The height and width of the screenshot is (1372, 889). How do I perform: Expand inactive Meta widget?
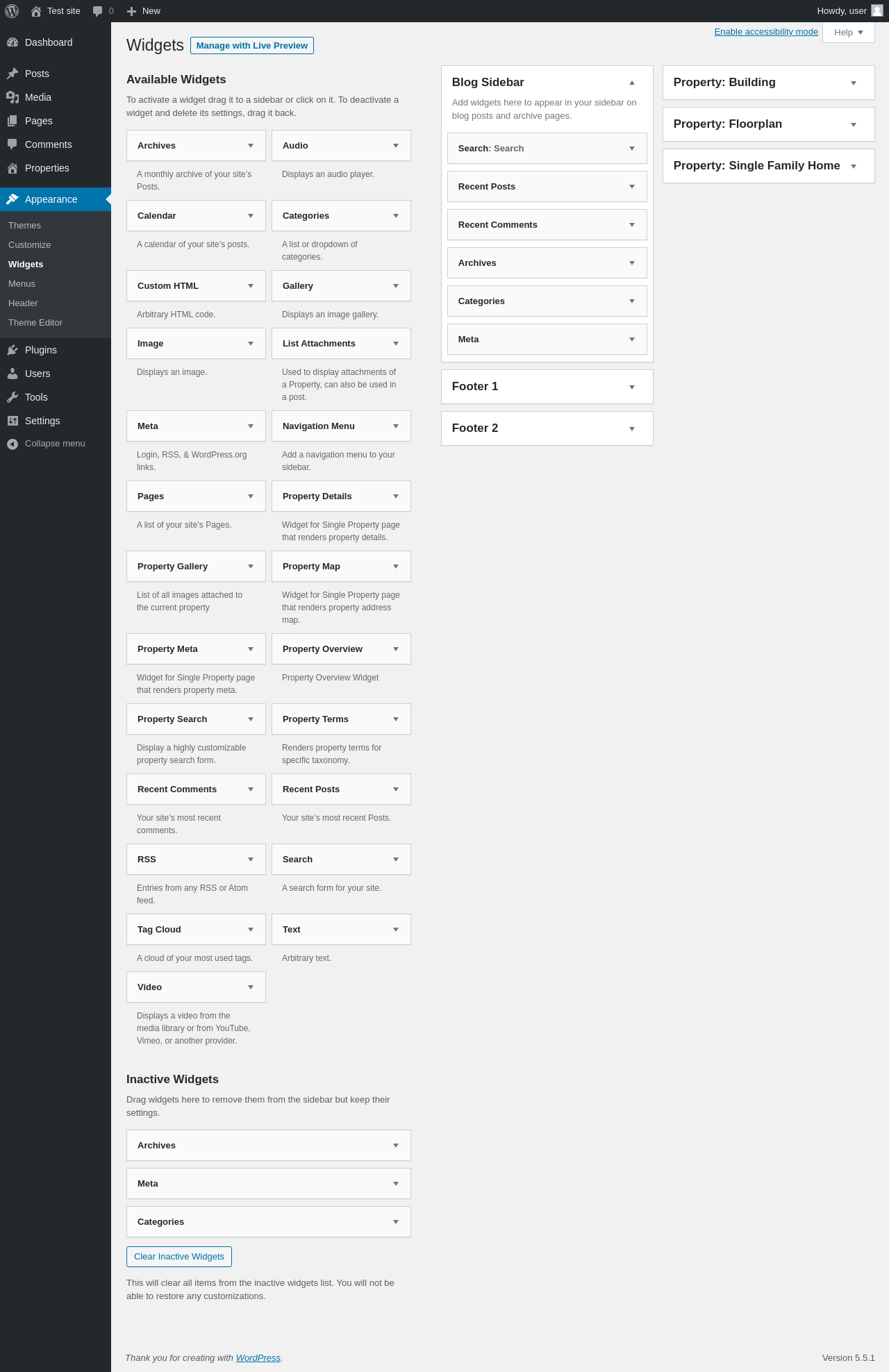396,1184
